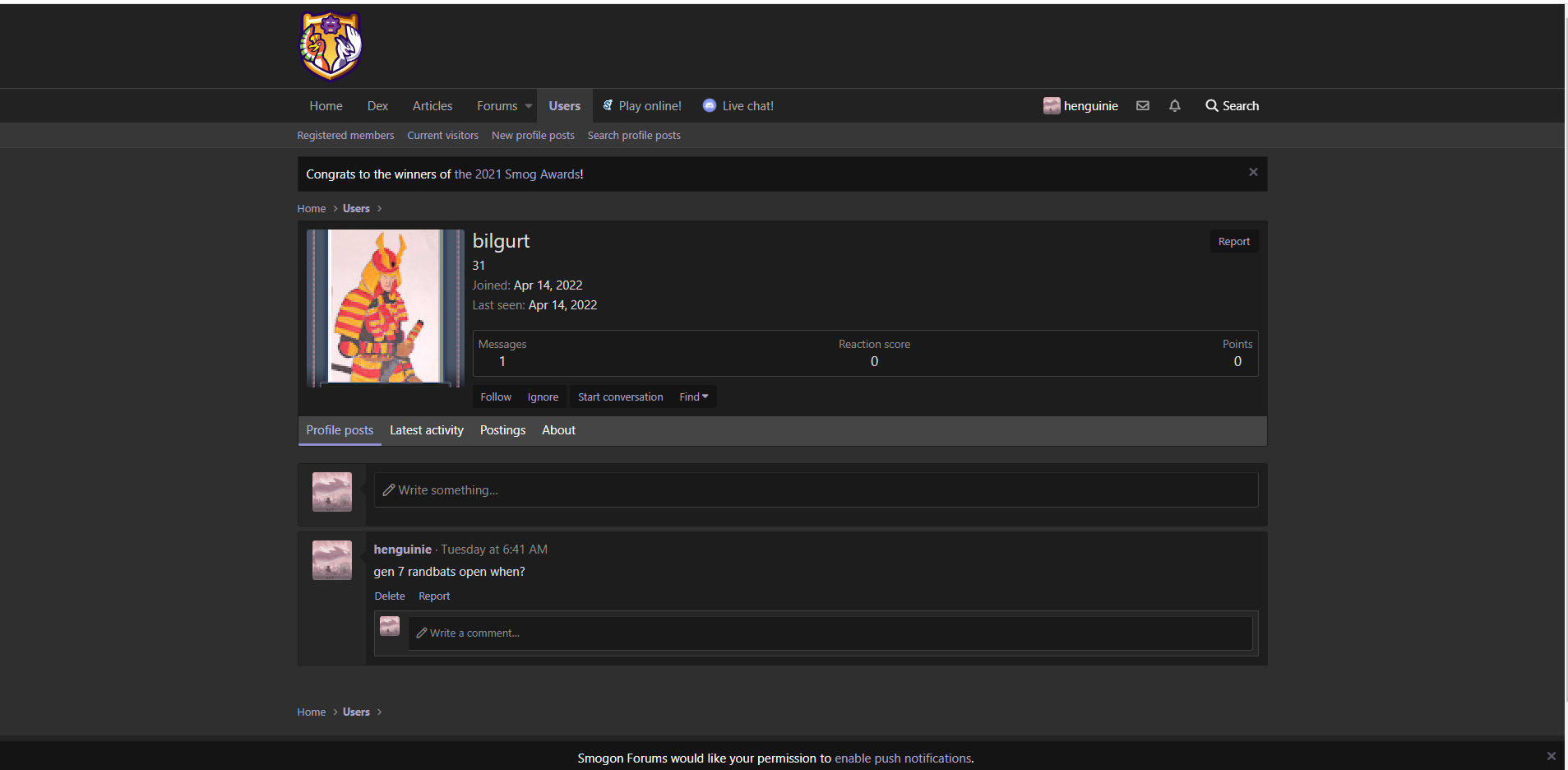The height and width of the screenshot is (770, 1568).
Task: Follow the user bilgurt
Action: tap(496, 397)
